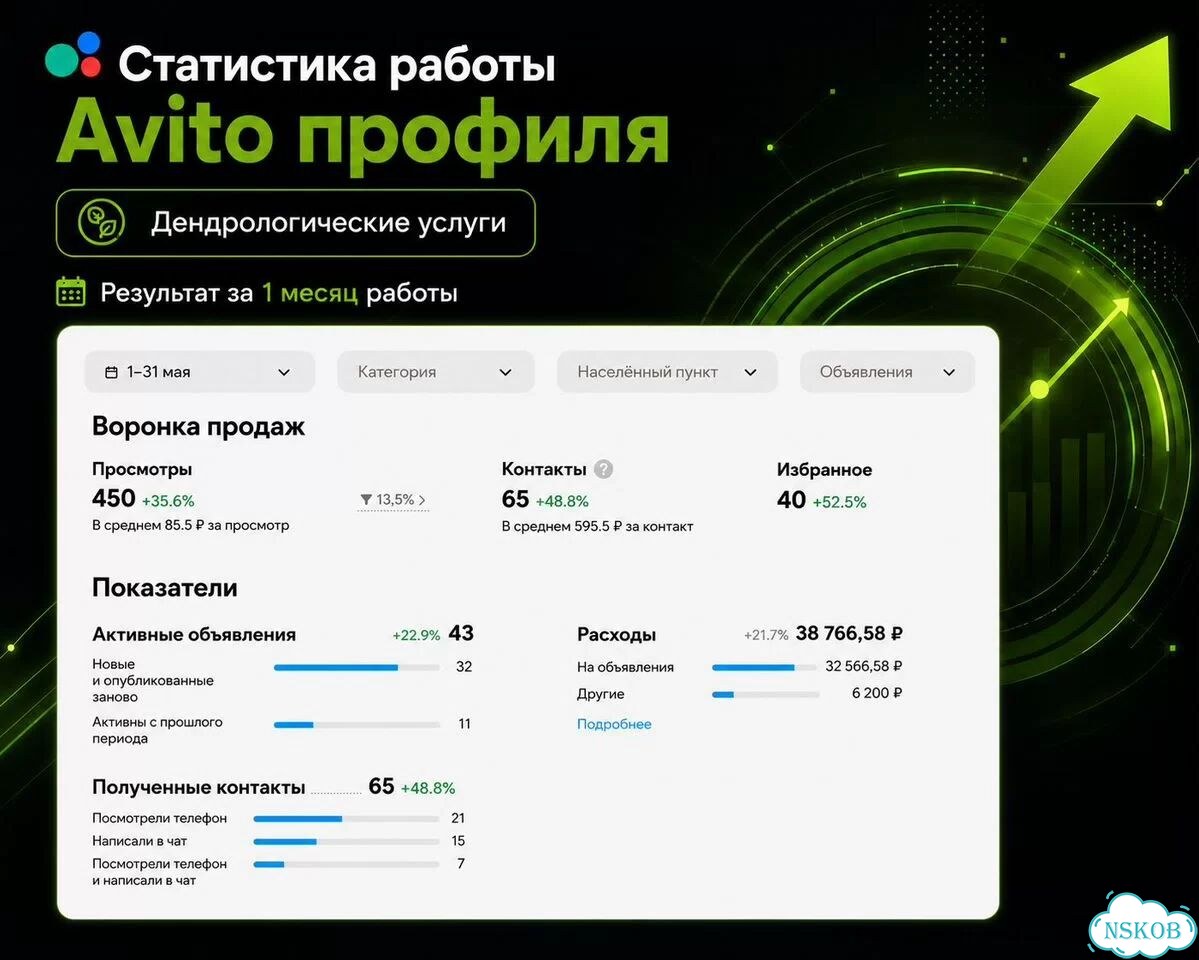Viewport: 1199px width, 960px height.
Task: Click the Избранное label
Action: tap(824, 470)
